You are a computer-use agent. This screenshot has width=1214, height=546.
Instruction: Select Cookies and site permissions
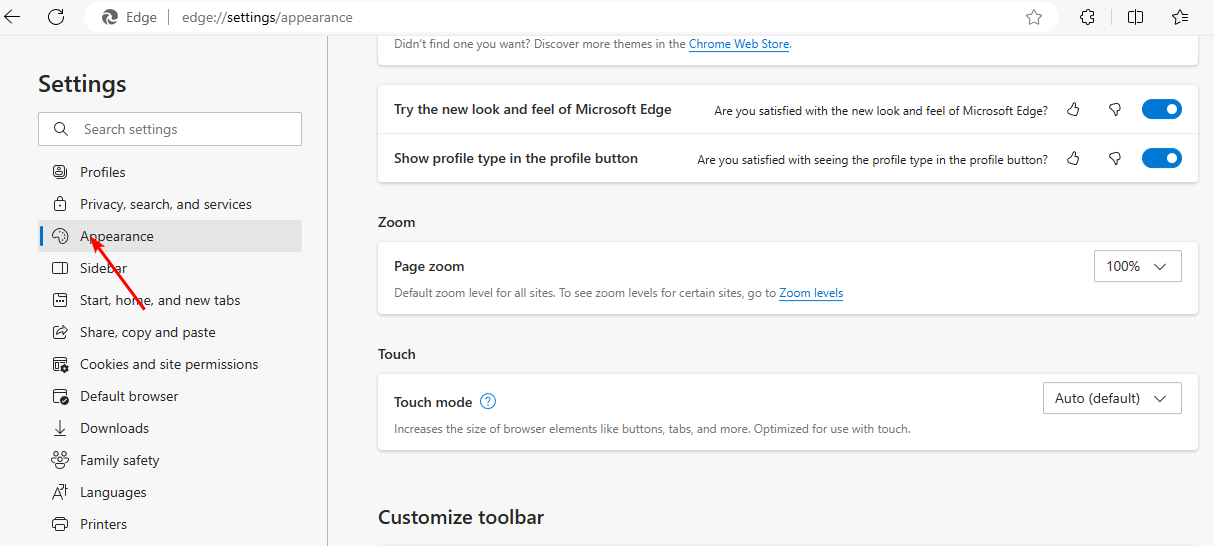coord(170,364)
